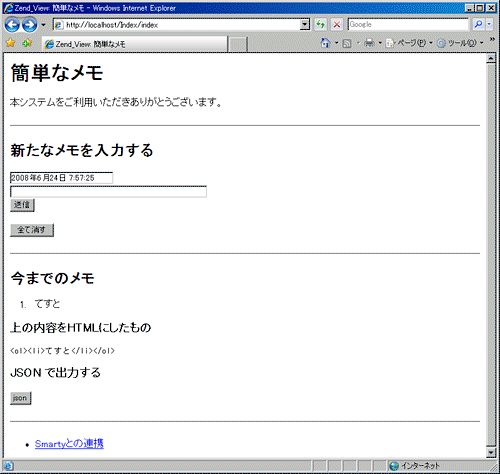Open the ページ(P) menu
Image resolution: width=500 pixels, height=474 pixels.
(x=409, y=43)
